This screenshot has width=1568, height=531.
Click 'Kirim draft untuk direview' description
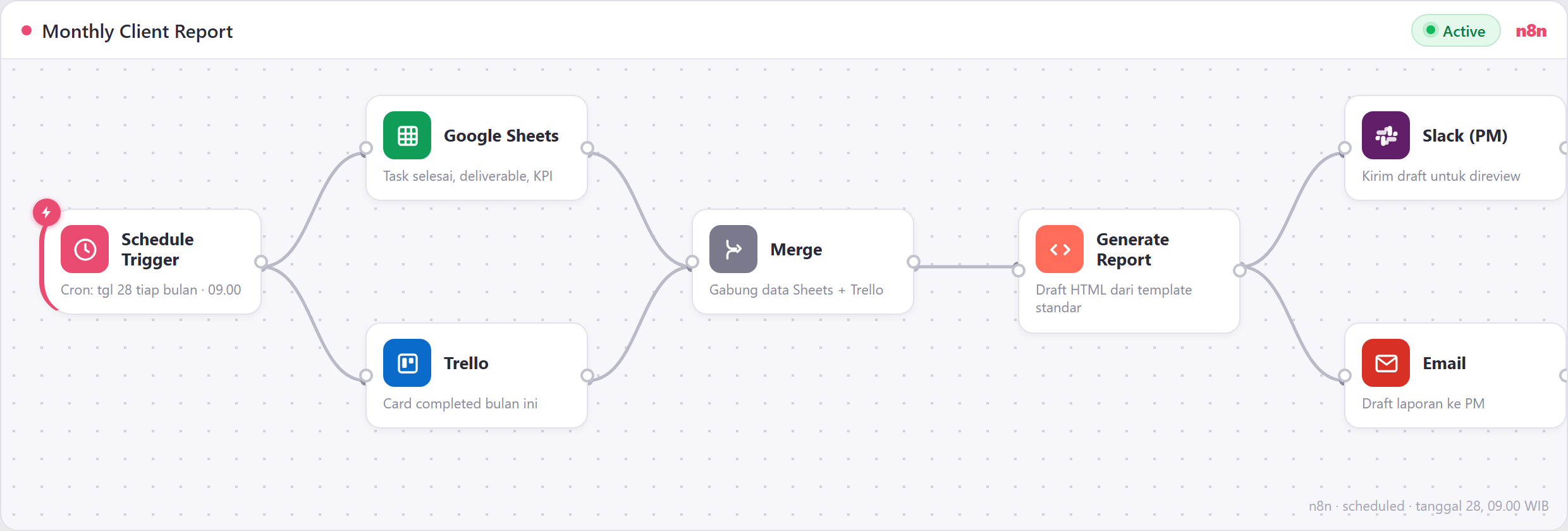click(1441, 176)
